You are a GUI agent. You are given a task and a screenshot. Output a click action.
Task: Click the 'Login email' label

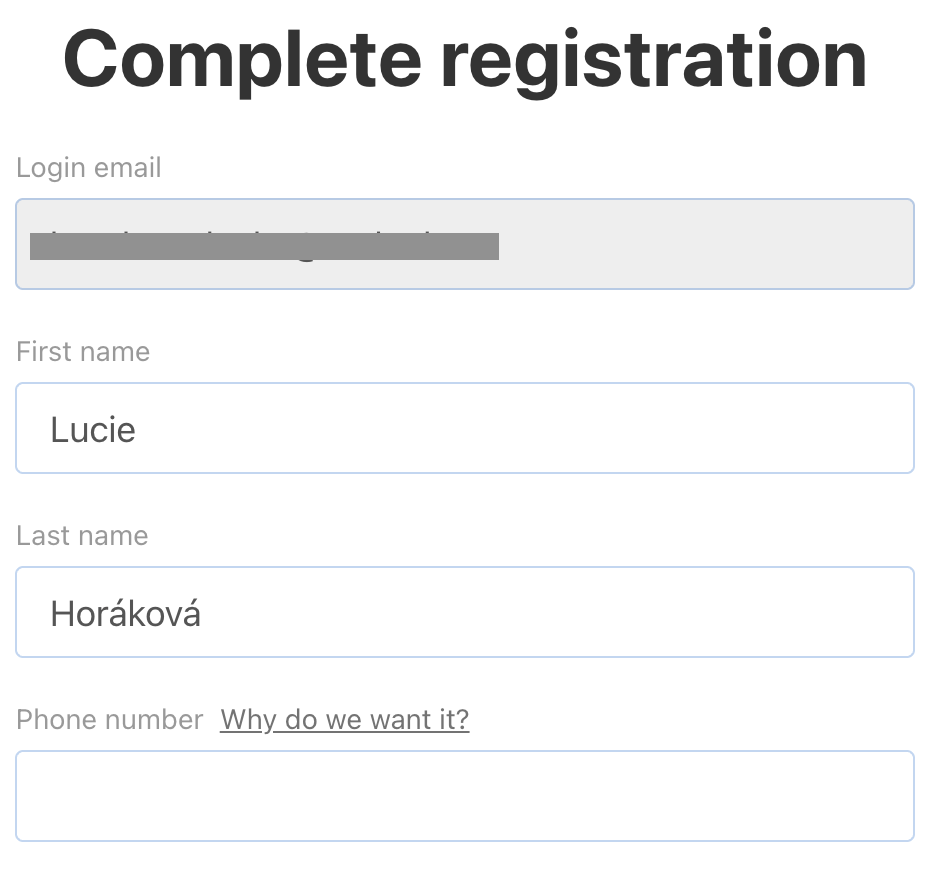(88, 167)
